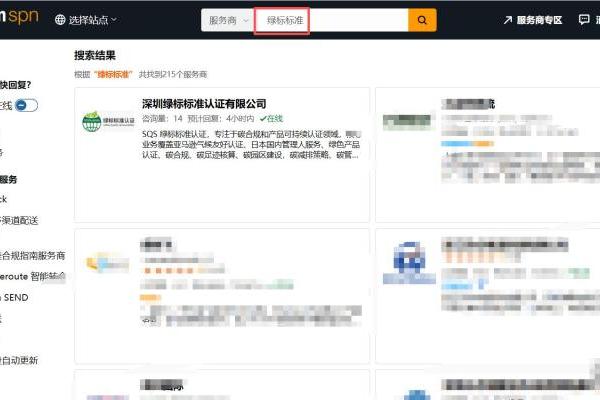Click the orange search magnifier button
This screenshot has height=400, width=600.
pos(422,20)
